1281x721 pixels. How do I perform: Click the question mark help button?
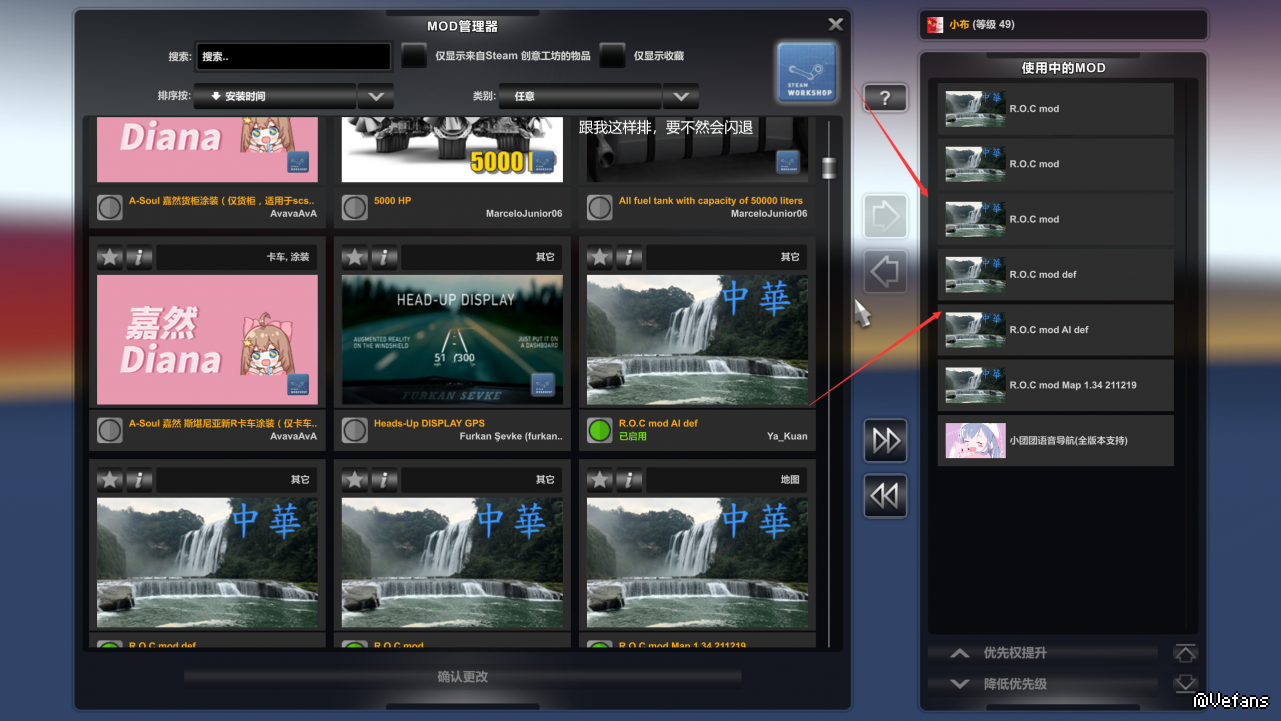tap(885, 98)
